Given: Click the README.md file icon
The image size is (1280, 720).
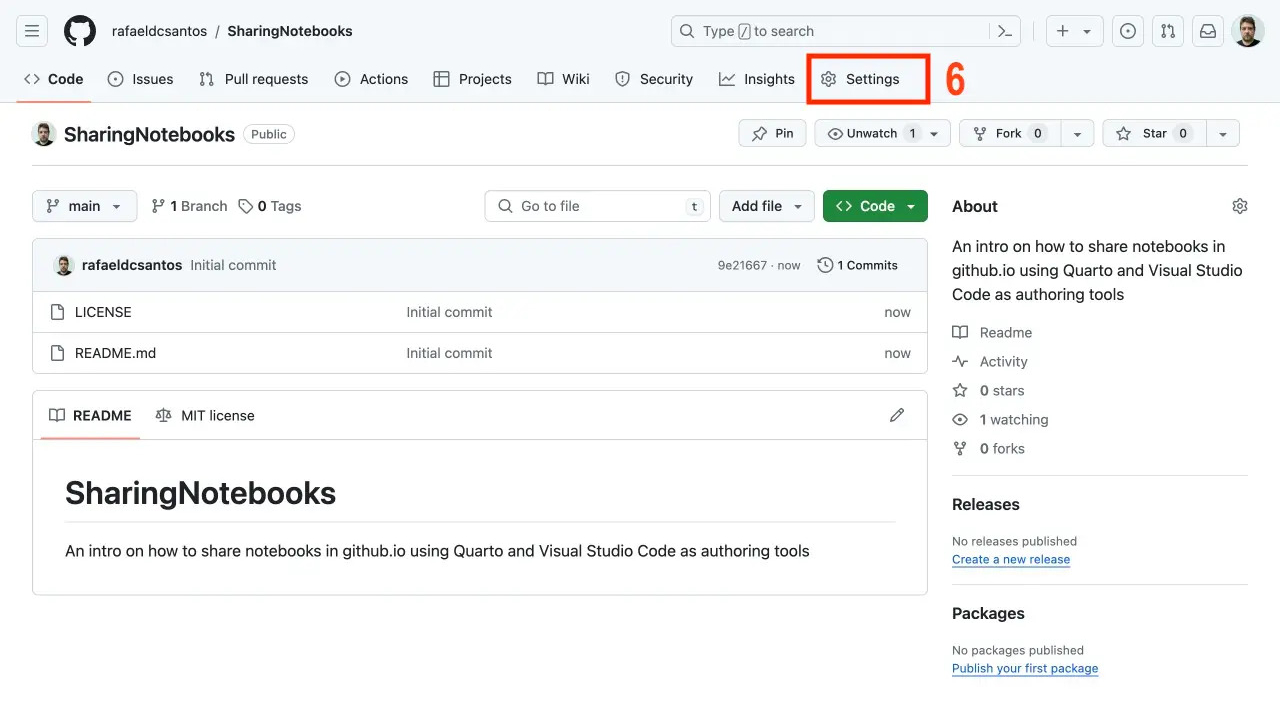Looking at the screenshot, I should click(57, 353).
